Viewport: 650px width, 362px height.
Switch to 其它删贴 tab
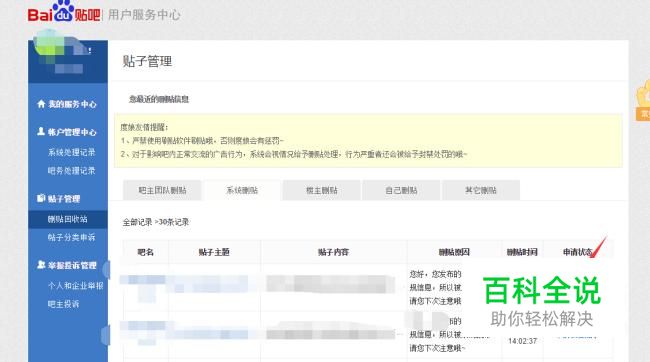click(x=481, y=190)
